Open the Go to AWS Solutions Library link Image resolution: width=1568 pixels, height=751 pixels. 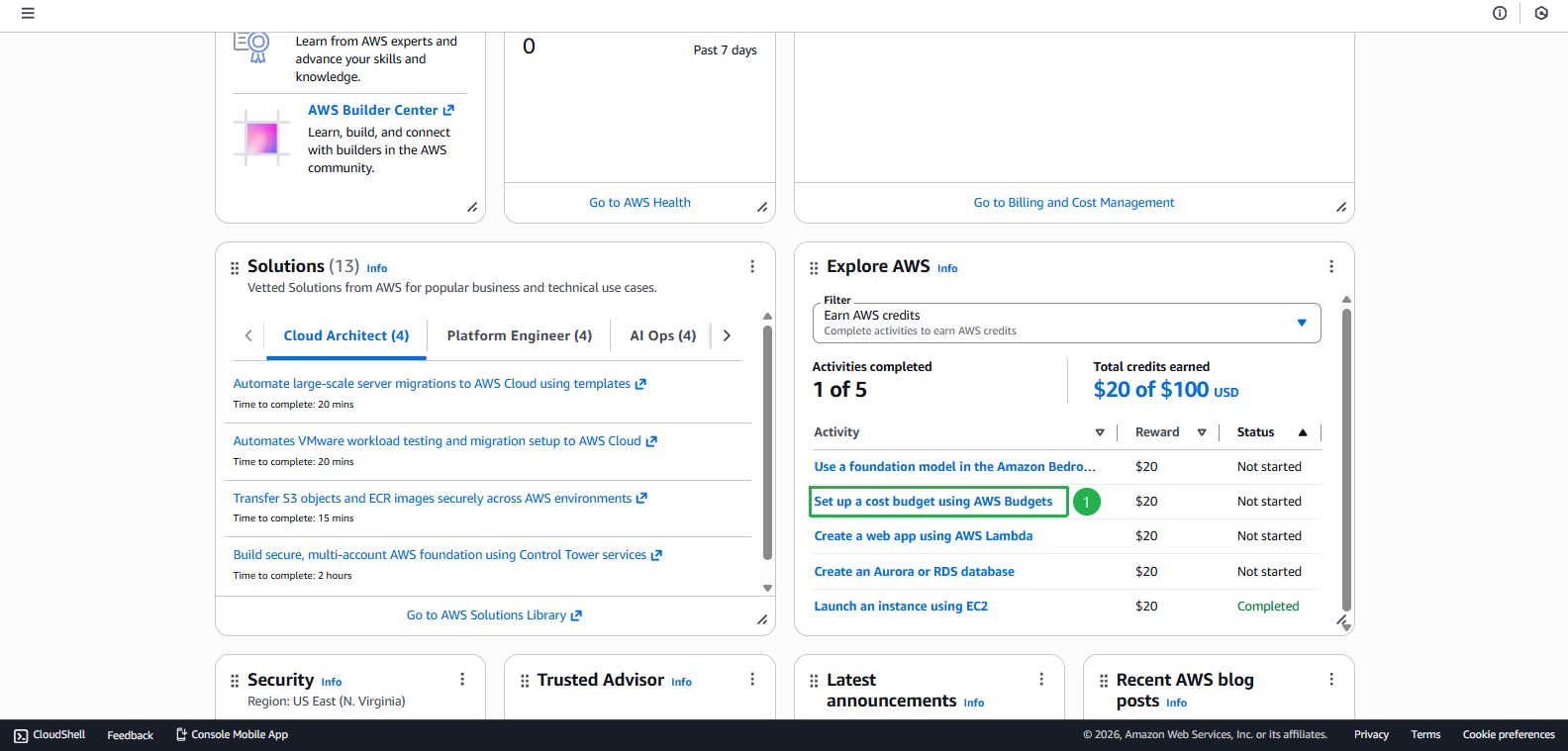click(x=494, y=615)
